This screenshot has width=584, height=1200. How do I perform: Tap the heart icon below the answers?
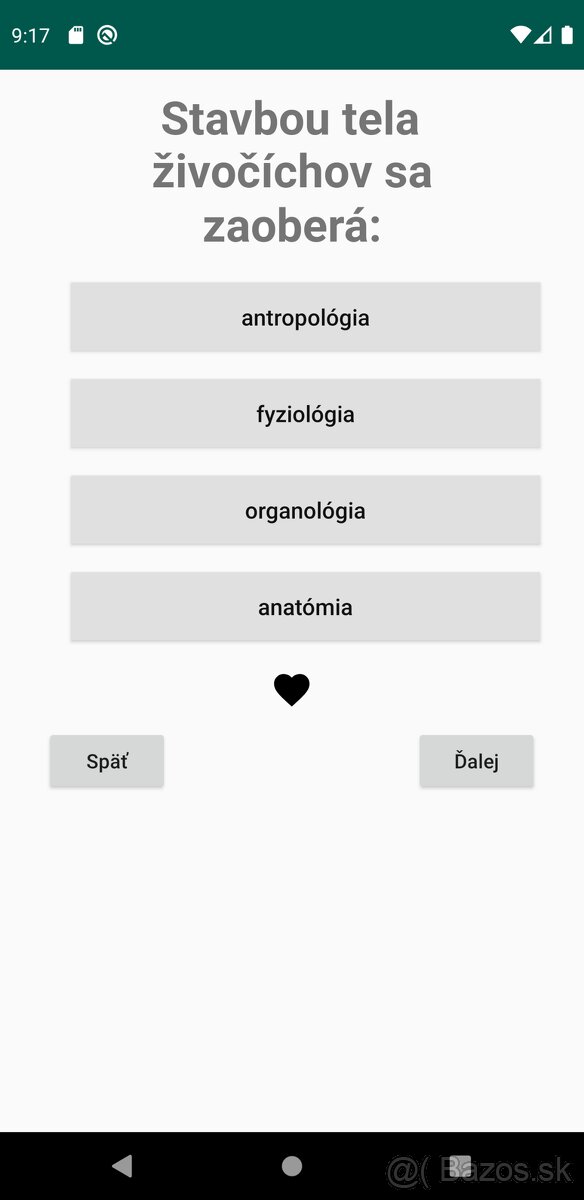291,688
